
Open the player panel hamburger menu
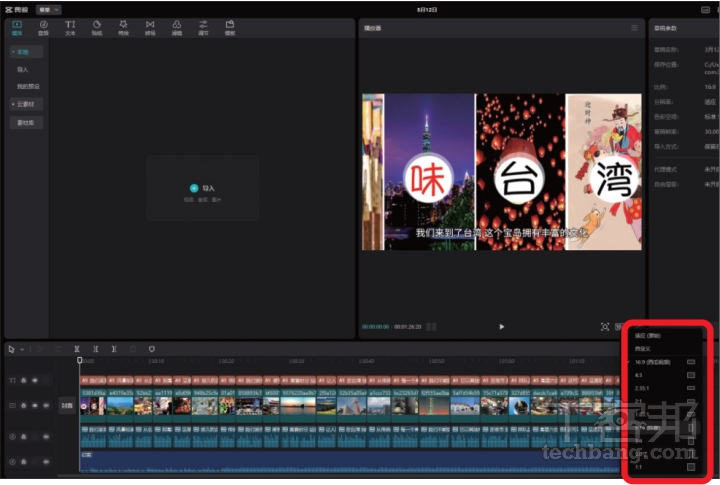pos(634,28)
